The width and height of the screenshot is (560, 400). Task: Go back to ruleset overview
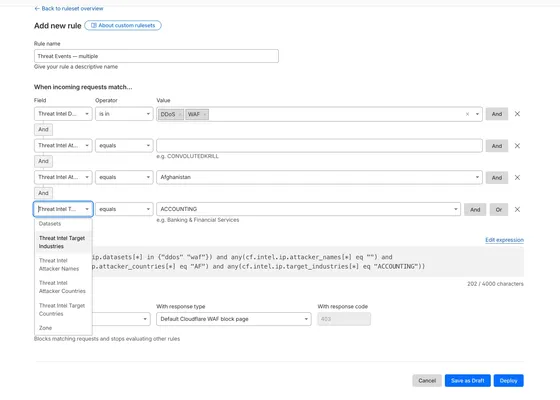tap(69, 8)
